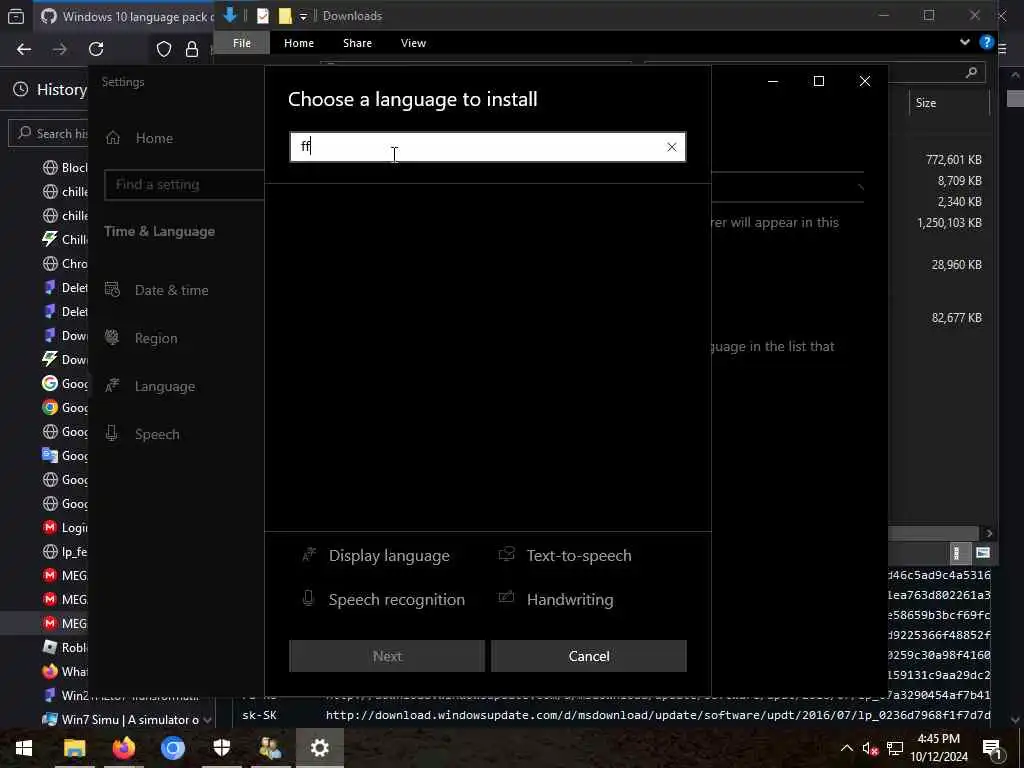Viewport: 1024px width, 768px height.
Task: Click the language search input field
Action: [x=487, y=147]
